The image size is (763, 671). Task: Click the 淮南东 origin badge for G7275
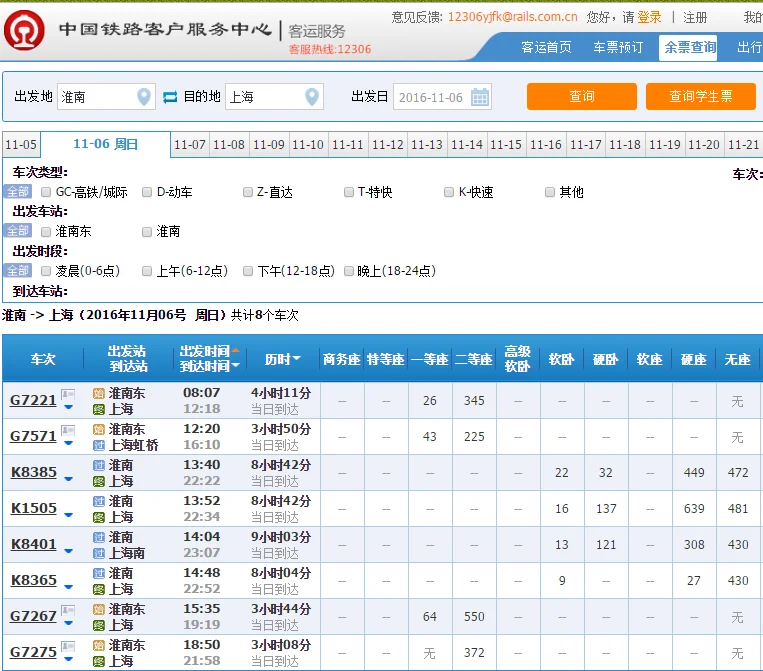[99, 645]
